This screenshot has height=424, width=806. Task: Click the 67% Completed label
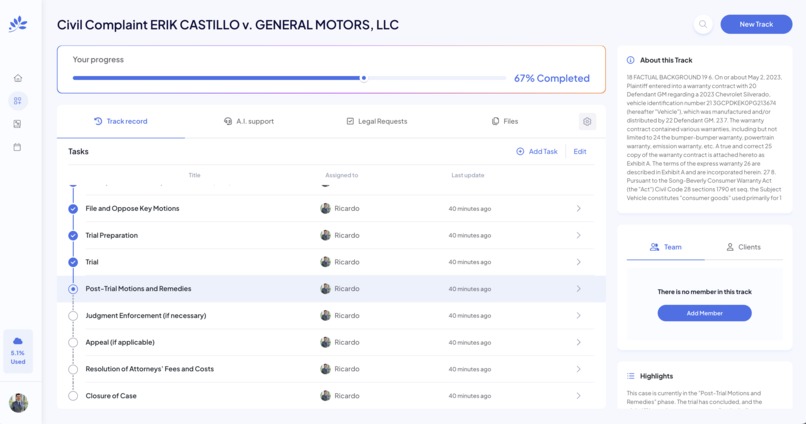[552, 78]
